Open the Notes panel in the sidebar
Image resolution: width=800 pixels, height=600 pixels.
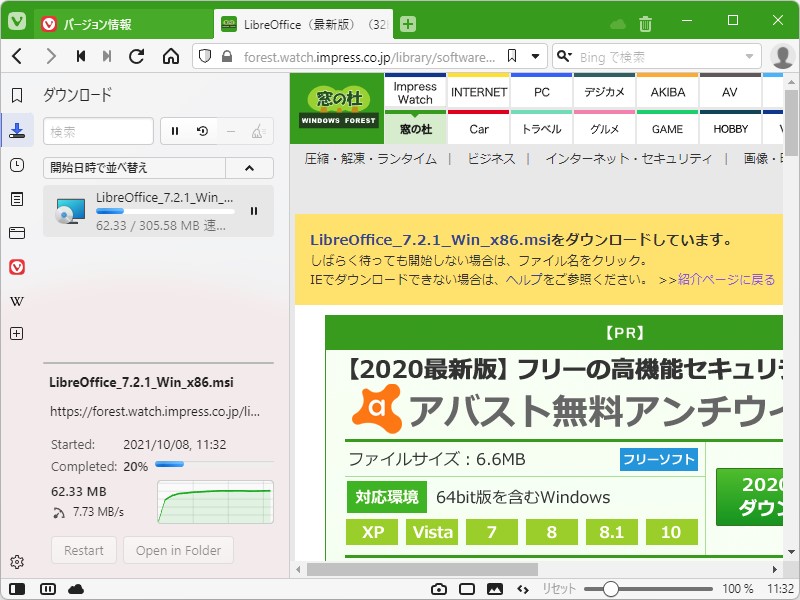(x=15, y=197)
